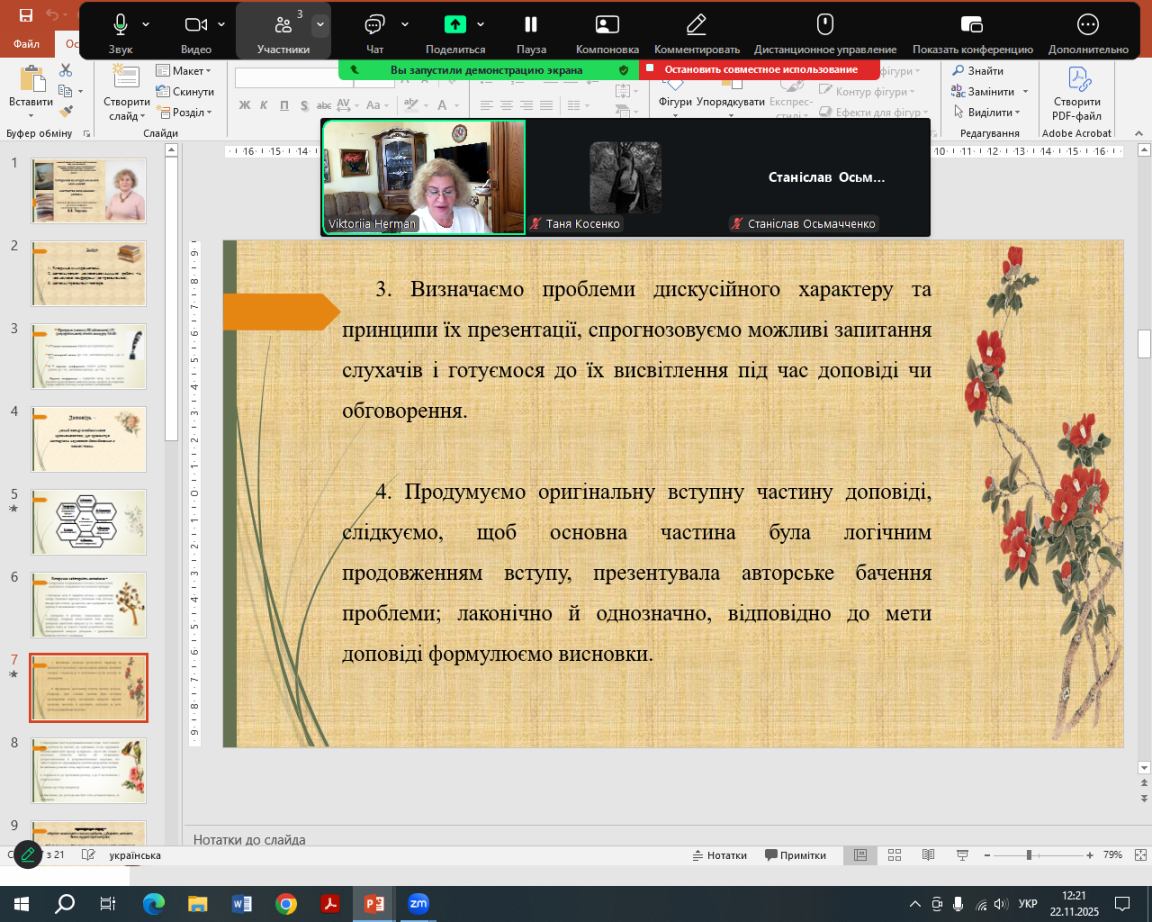Click the Знайти find button
The width and height of the screenshot is (1152, 922).
point(978,71)
